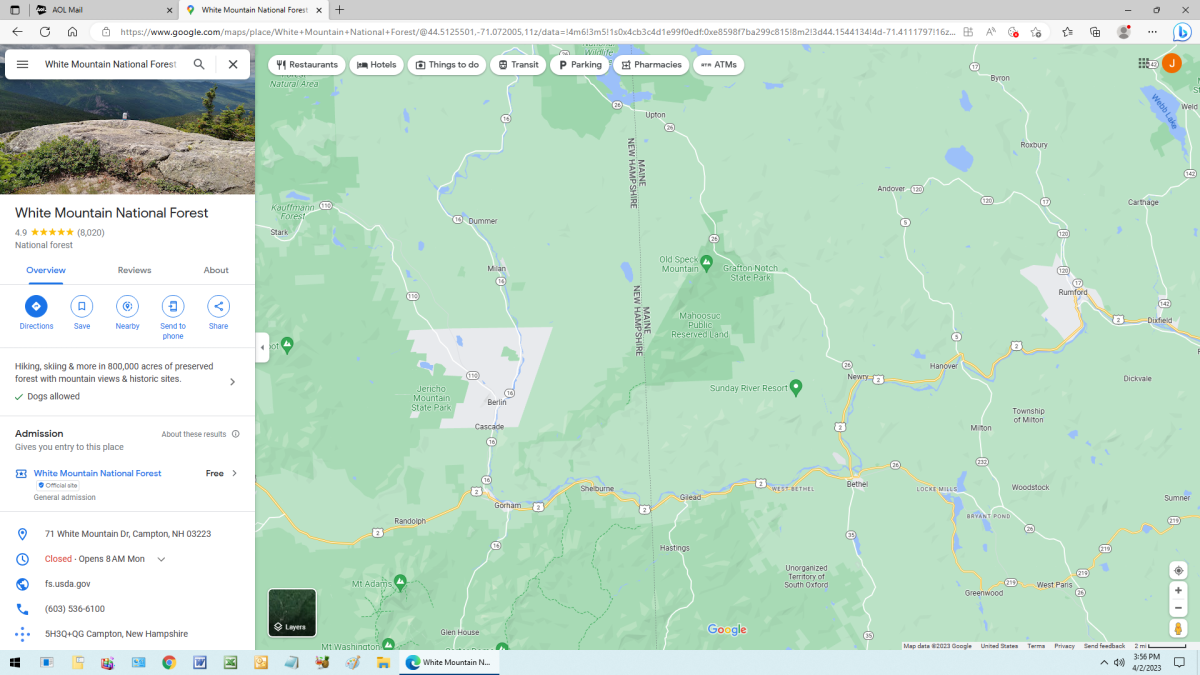
Task: Open the fs.usda.gov website link
Action: (x=67, y=584)
